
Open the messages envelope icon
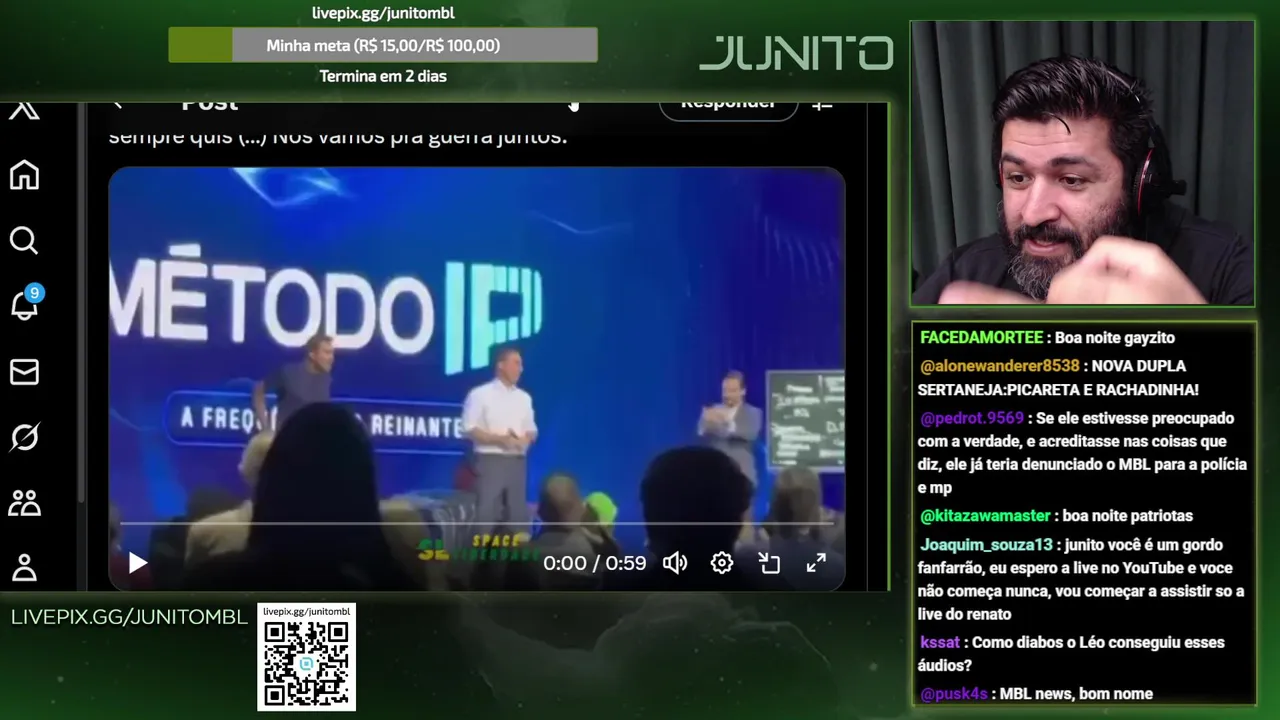coord(24,372)
